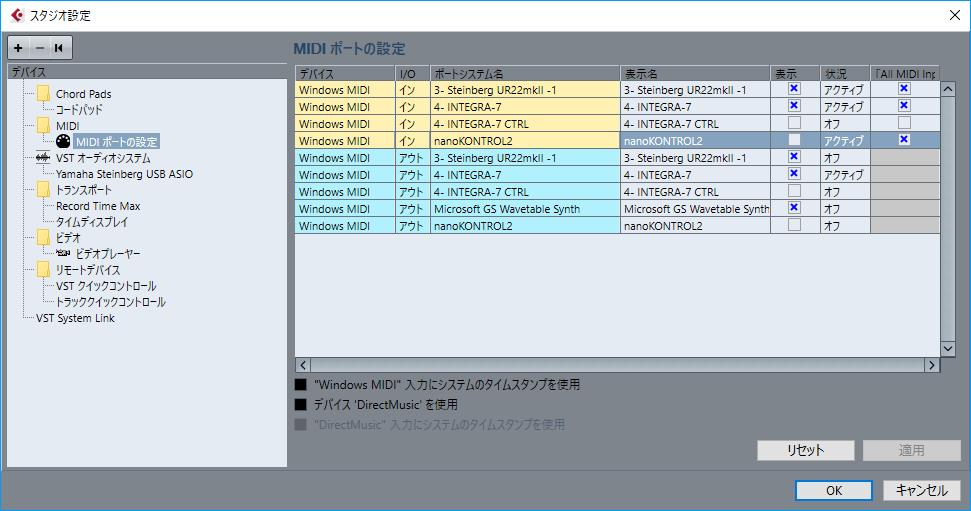Uncheck All MIDI Inputs for INTEGRA-7
This screenshot has height=511, width=971.
point(904,106)
